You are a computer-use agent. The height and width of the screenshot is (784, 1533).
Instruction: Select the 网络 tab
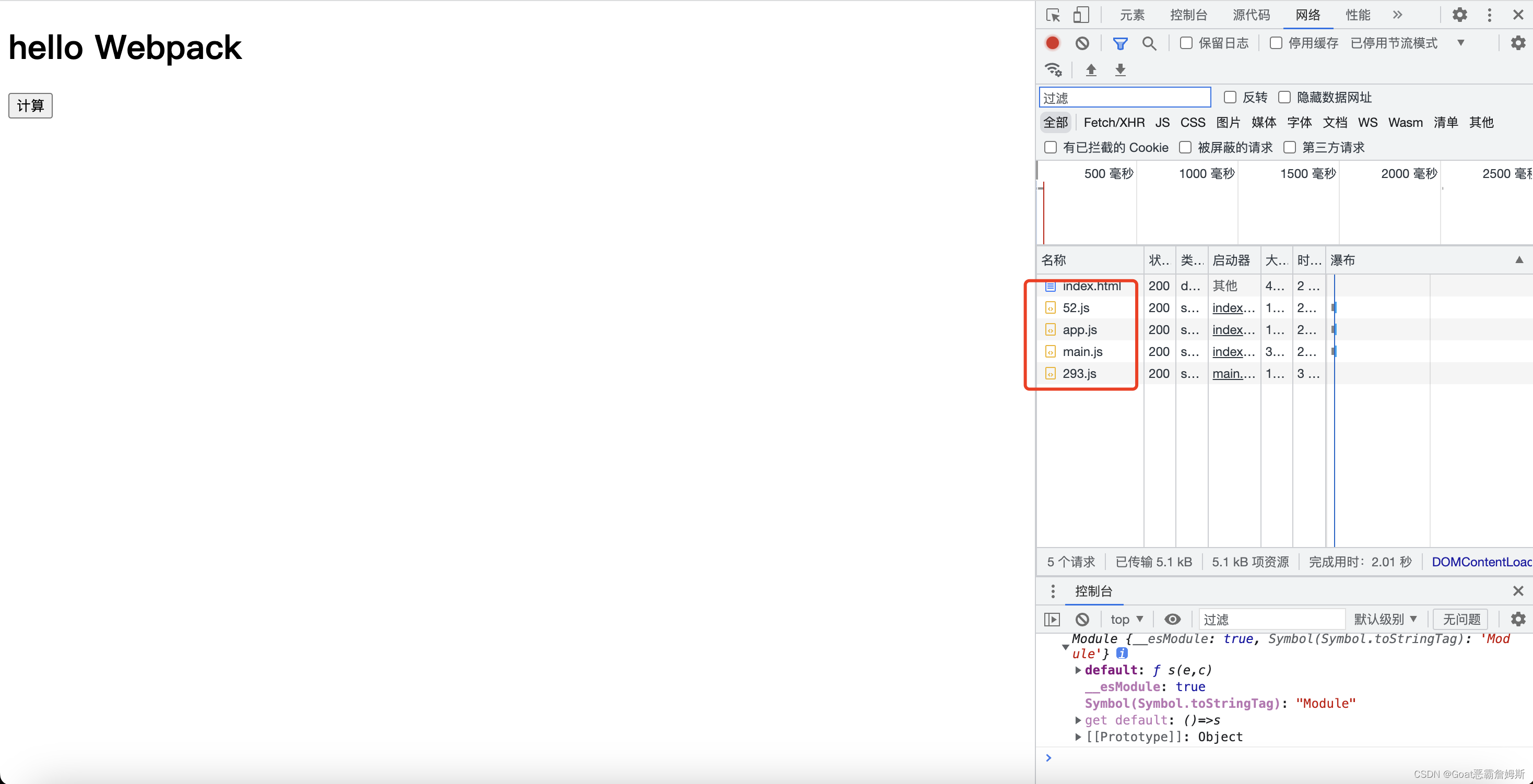click(x=1307, y=15)
